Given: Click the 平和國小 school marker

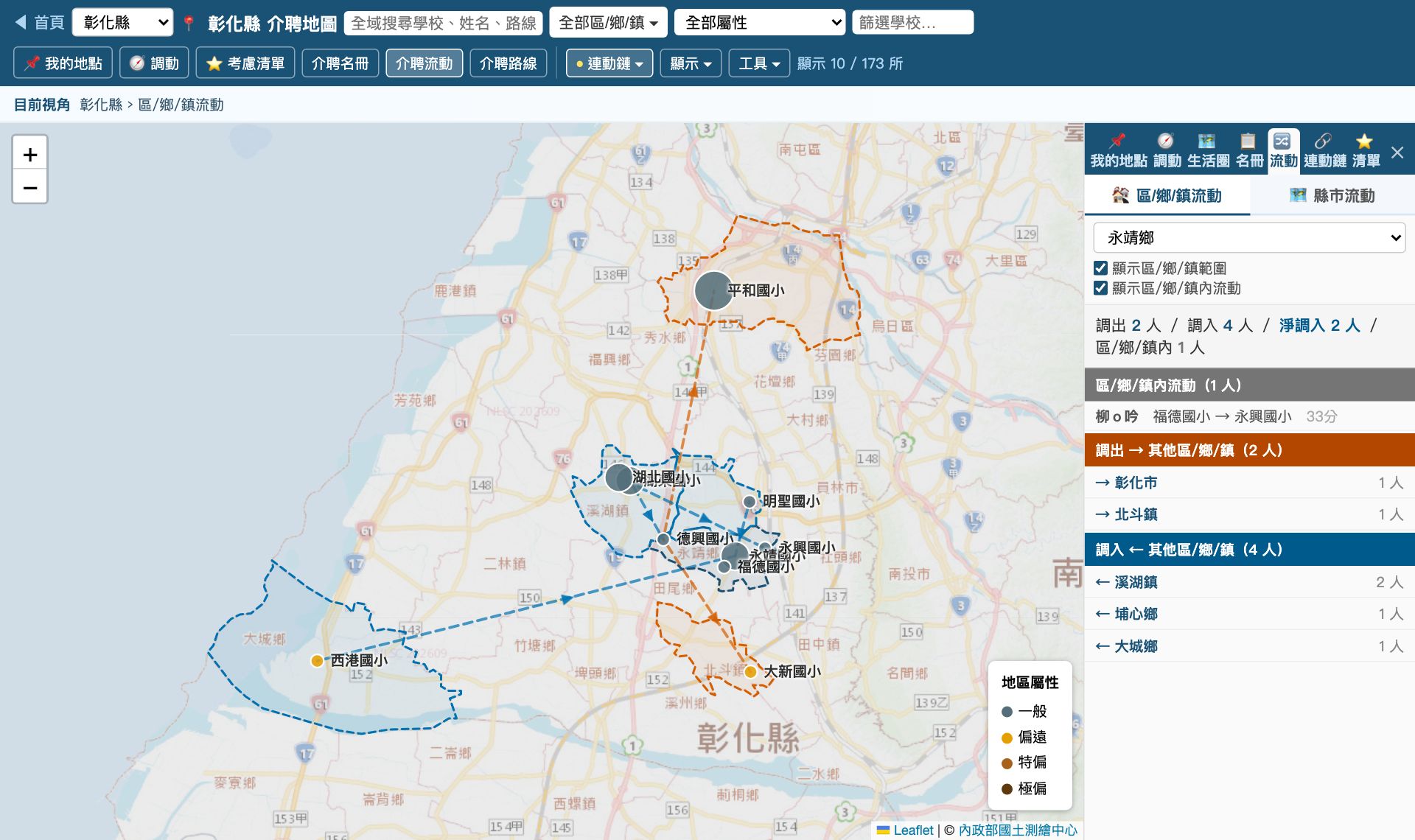Looking at the screenshot, I should point(713,290).
